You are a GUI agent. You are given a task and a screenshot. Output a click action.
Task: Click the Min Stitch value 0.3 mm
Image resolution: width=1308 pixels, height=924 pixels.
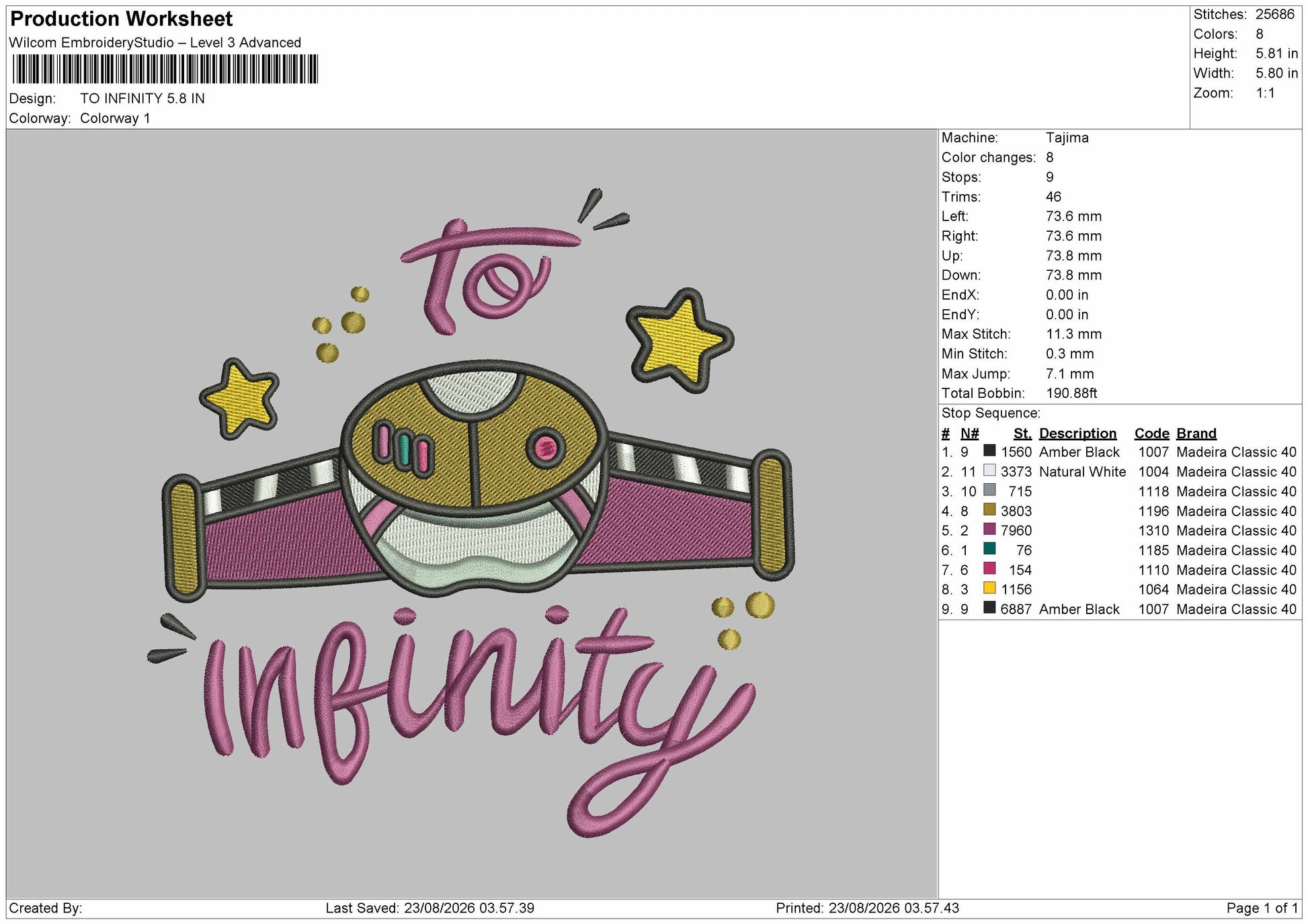tap(1069, 353)
